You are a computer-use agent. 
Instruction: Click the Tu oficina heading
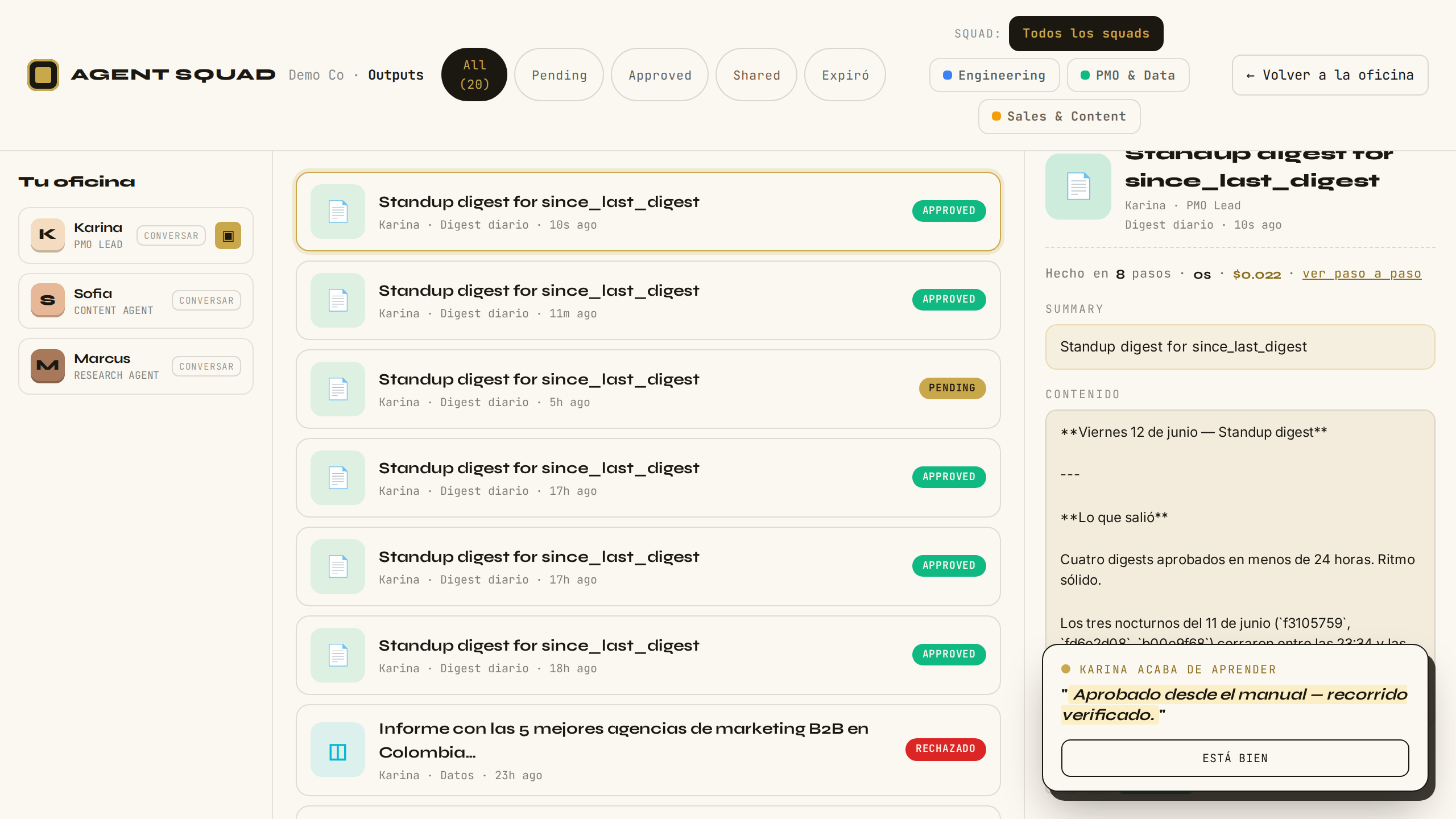(x=77, y=181)
